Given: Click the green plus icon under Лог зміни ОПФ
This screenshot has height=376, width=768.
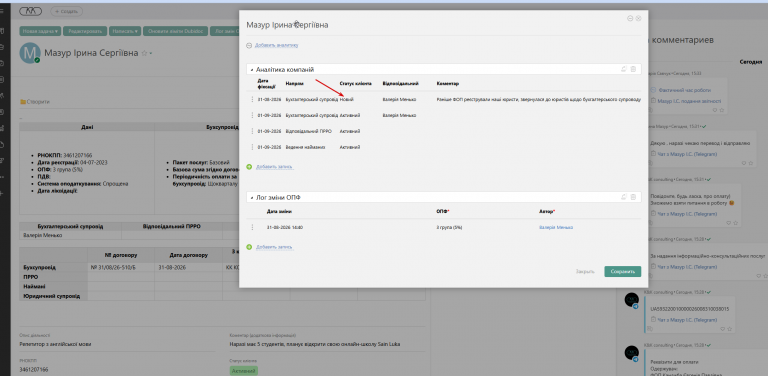Looking at the screenshot, I should [x=249, y=247].
